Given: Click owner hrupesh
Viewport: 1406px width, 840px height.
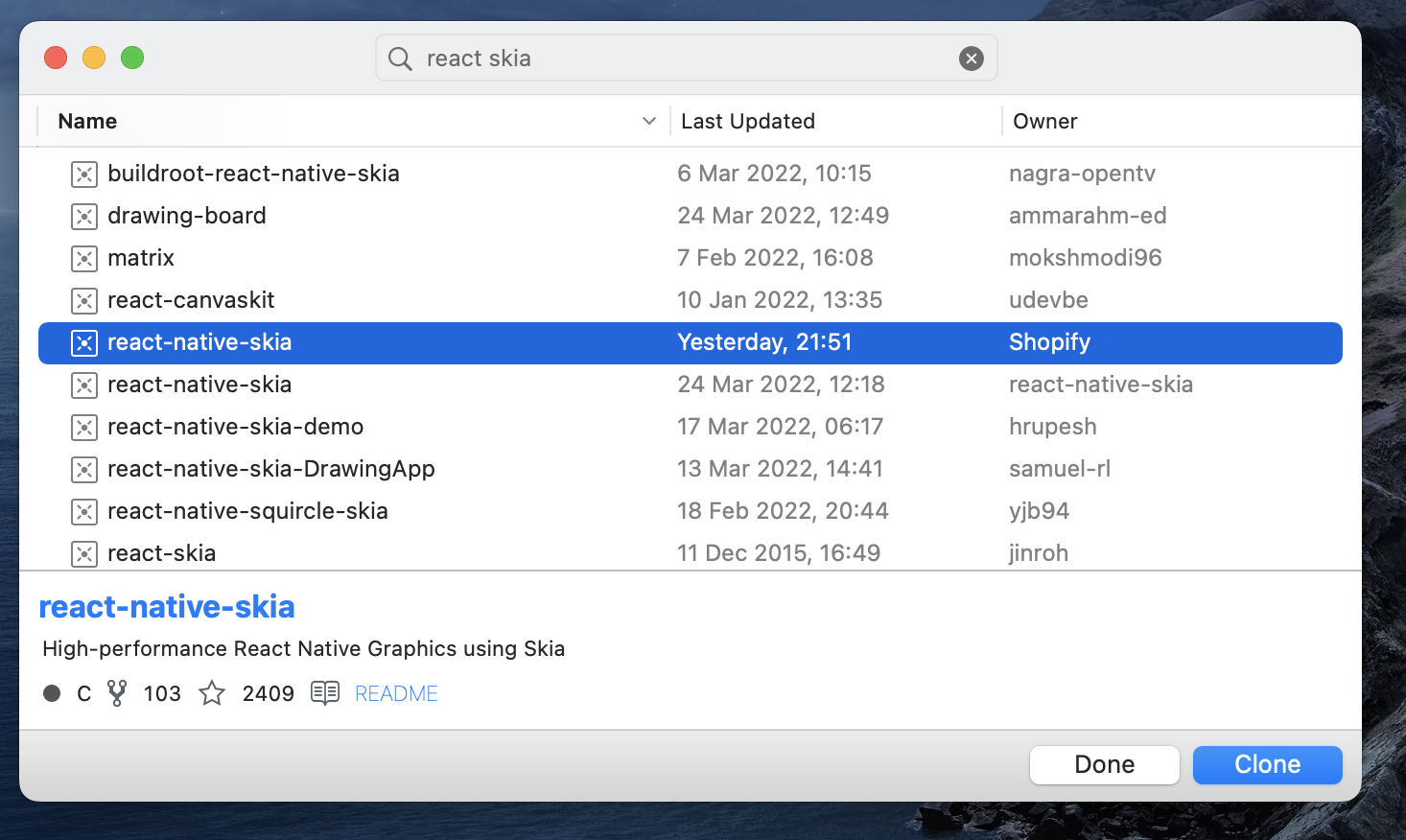Looking at the screenshot, I should coord(1052,428).
